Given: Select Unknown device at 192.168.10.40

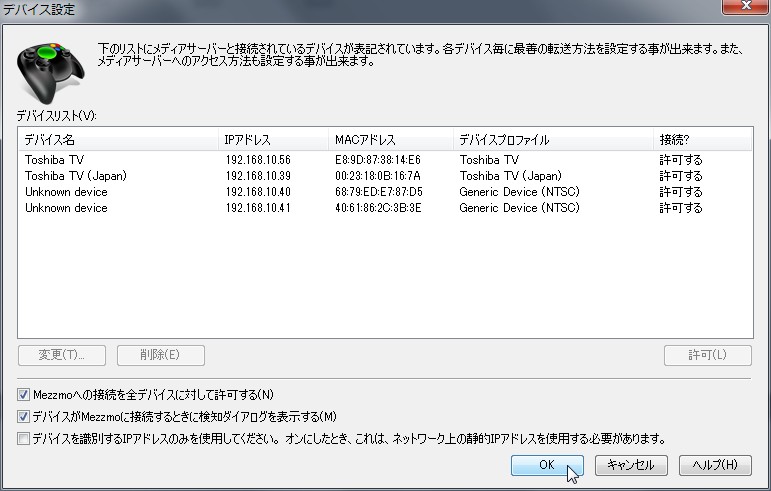Looking at the screenshot, I should 66,192.
